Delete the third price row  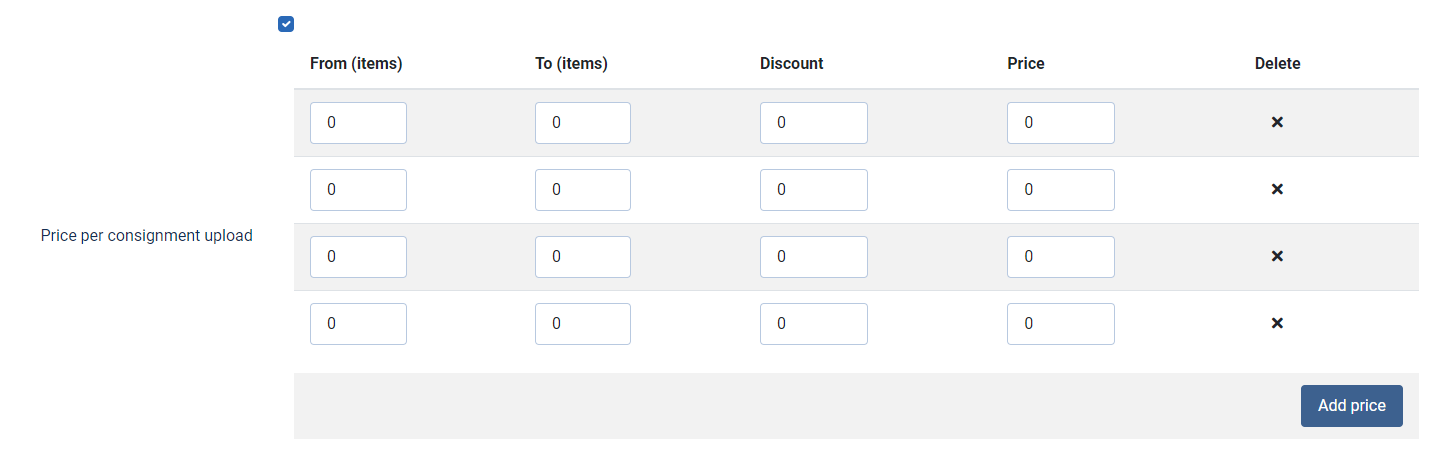click(1277, 256)
